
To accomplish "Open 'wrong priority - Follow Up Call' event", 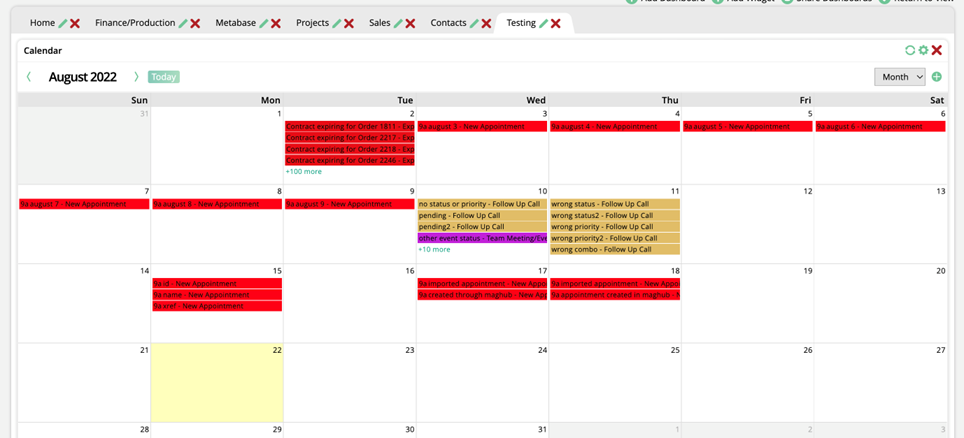I will [615, 226].
